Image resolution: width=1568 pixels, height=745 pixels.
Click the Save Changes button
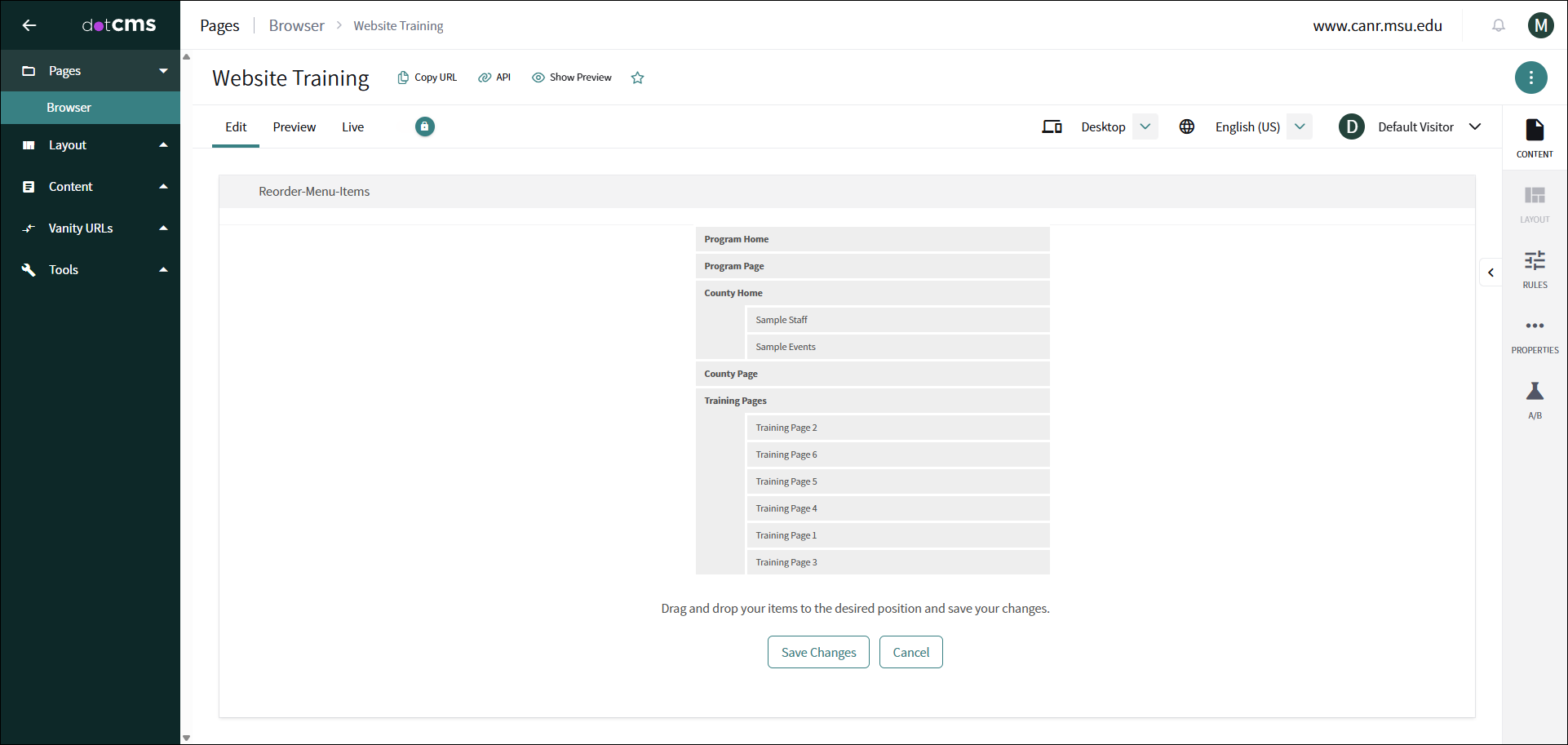click(818, 652)
